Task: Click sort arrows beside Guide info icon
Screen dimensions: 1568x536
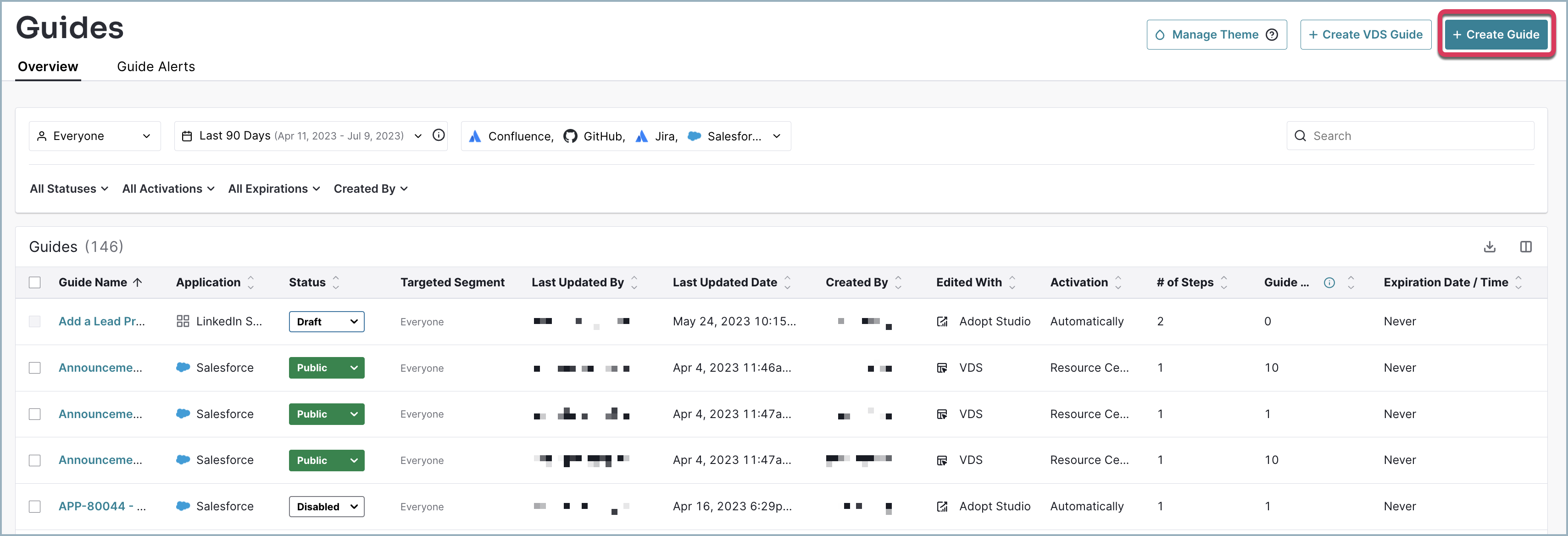Action: coord(1351,282)
